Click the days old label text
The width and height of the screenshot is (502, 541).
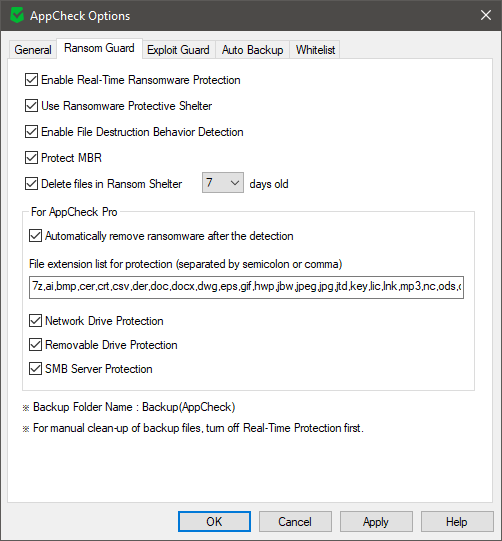[269, 184]
